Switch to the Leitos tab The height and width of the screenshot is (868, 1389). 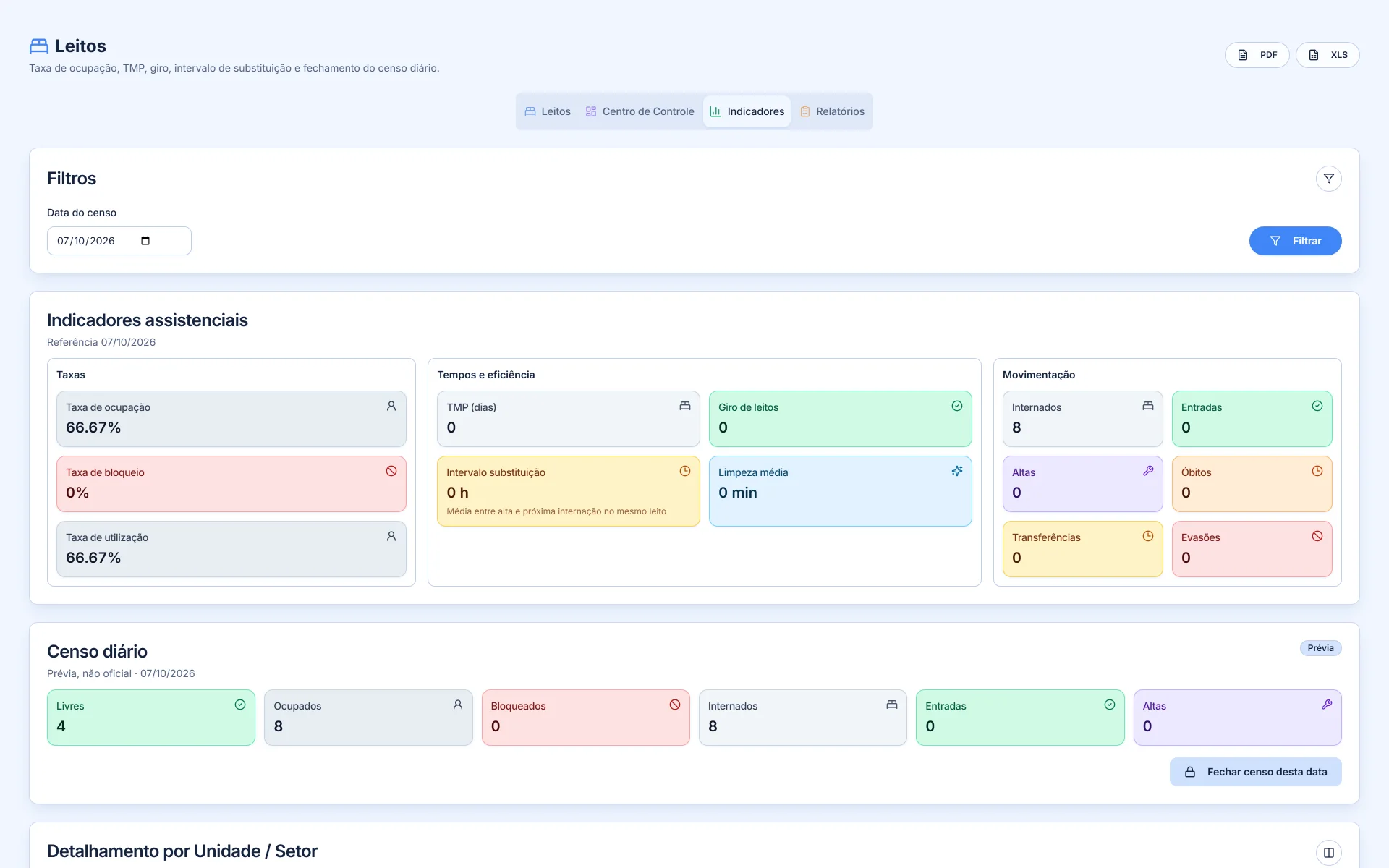point(548,111)
